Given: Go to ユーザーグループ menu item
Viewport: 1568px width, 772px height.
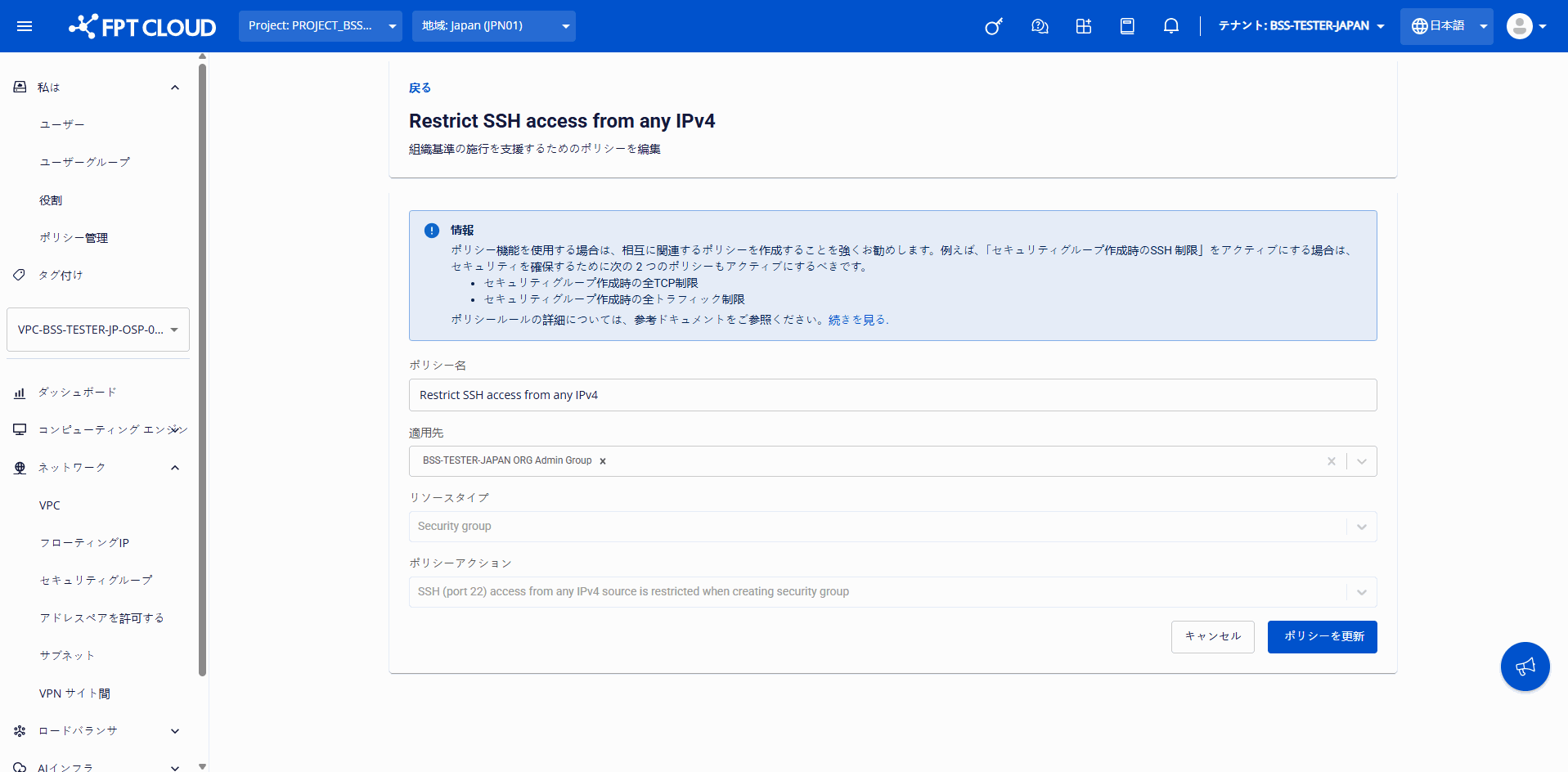Looking at the screenshot, I should click(x=85, y=162).
